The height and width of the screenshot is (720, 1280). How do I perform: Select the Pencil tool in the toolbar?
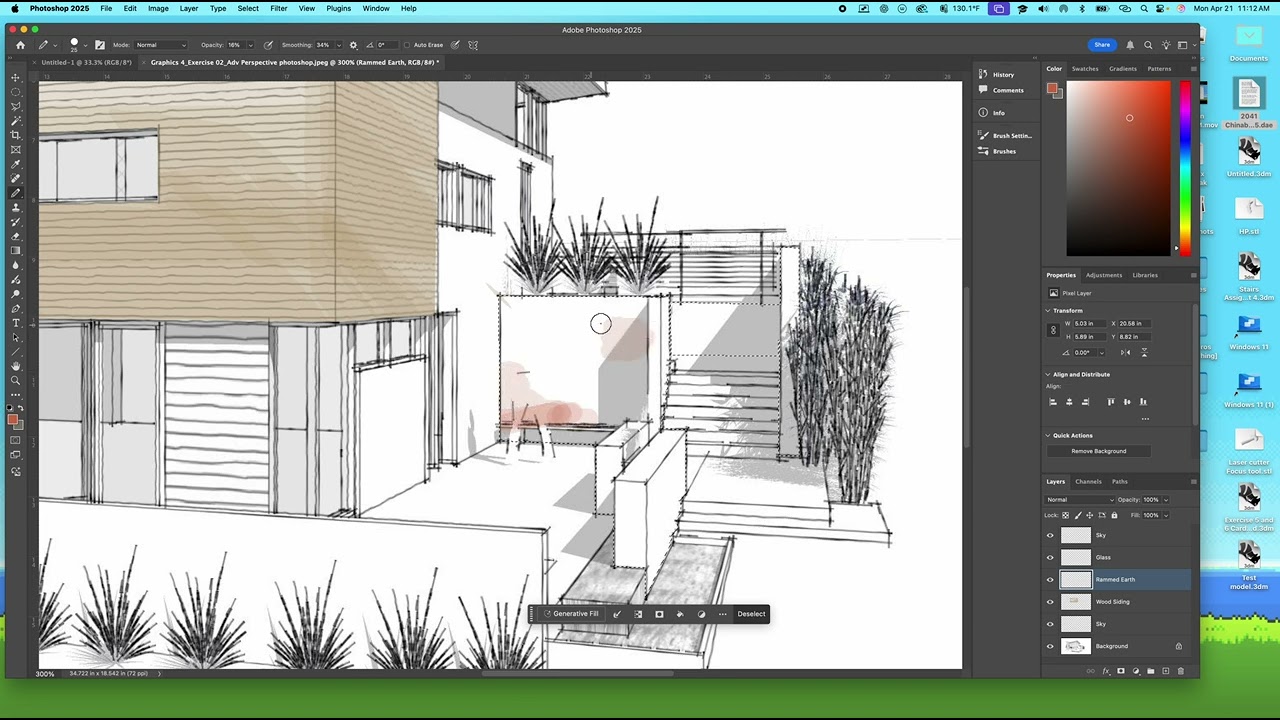click(15, 193)
